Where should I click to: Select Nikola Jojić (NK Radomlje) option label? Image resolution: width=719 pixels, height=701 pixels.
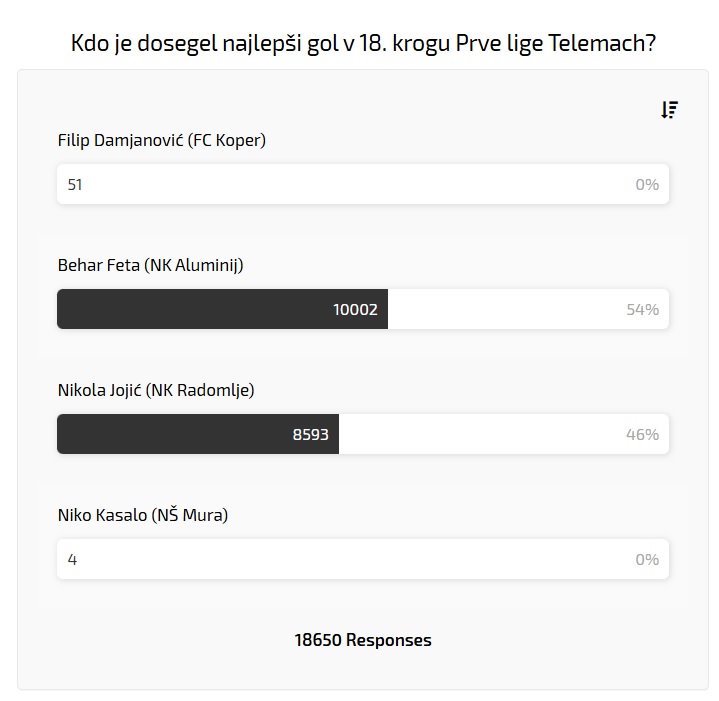click(156, 391)
